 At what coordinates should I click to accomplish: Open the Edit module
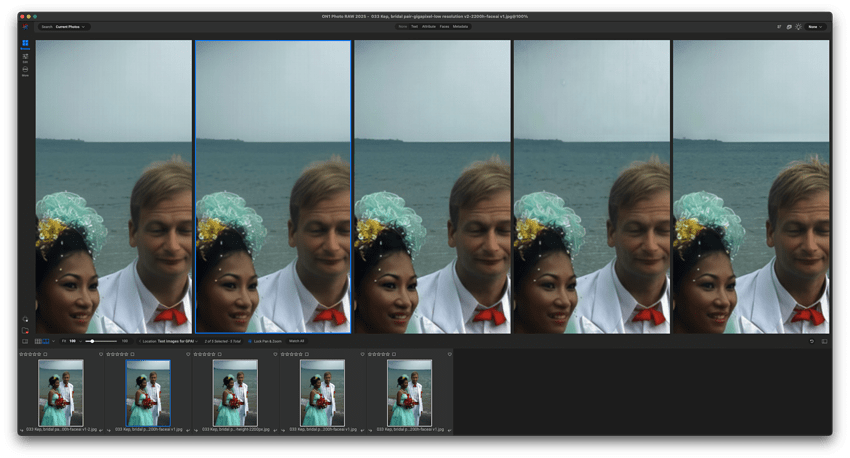25,58
